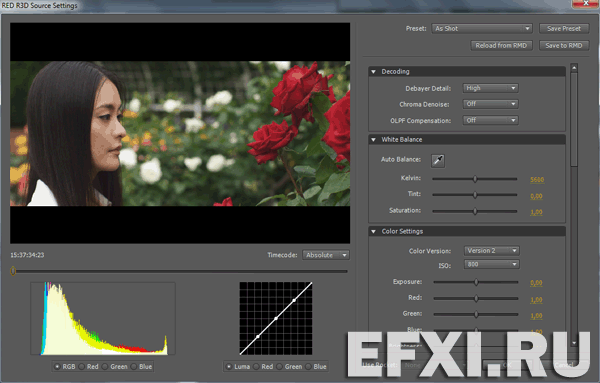This screenshot has height=383, width=600.
Task: Click the Exposure value 0,00
Action: [x=536, y=283]
